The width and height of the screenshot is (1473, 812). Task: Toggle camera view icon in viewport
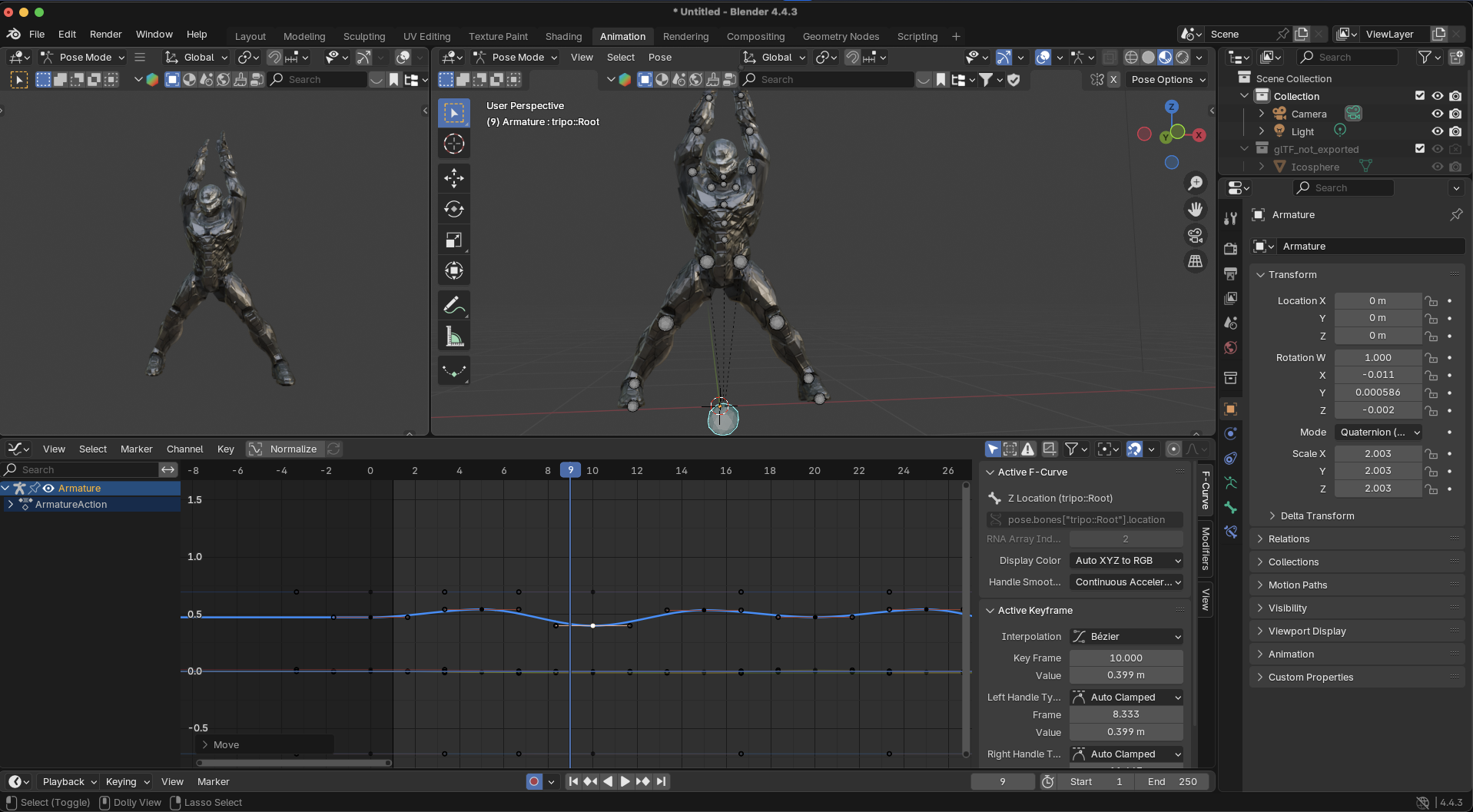(x=1196, y=235)
